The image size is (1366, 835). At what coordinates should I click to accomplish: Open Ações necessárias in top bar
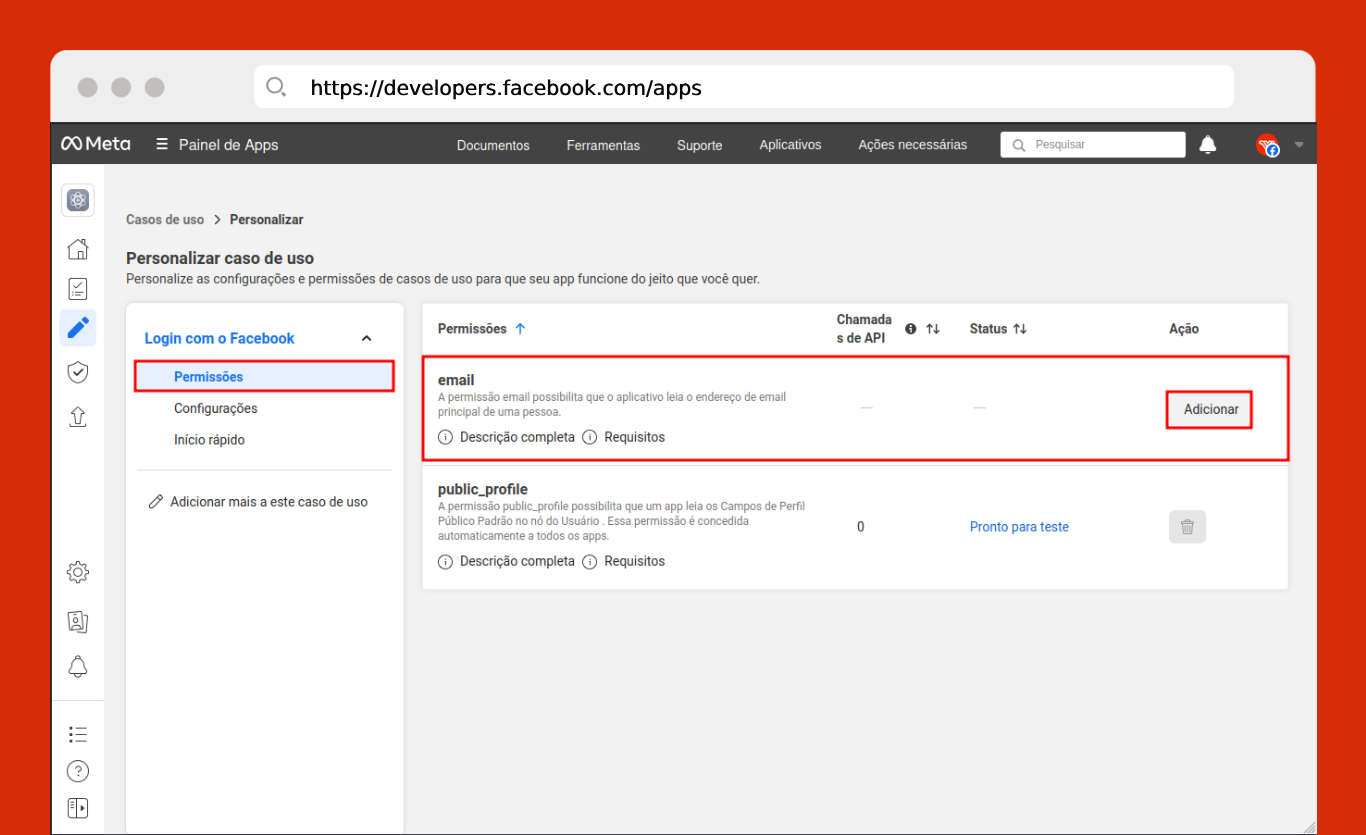[913, 145]
